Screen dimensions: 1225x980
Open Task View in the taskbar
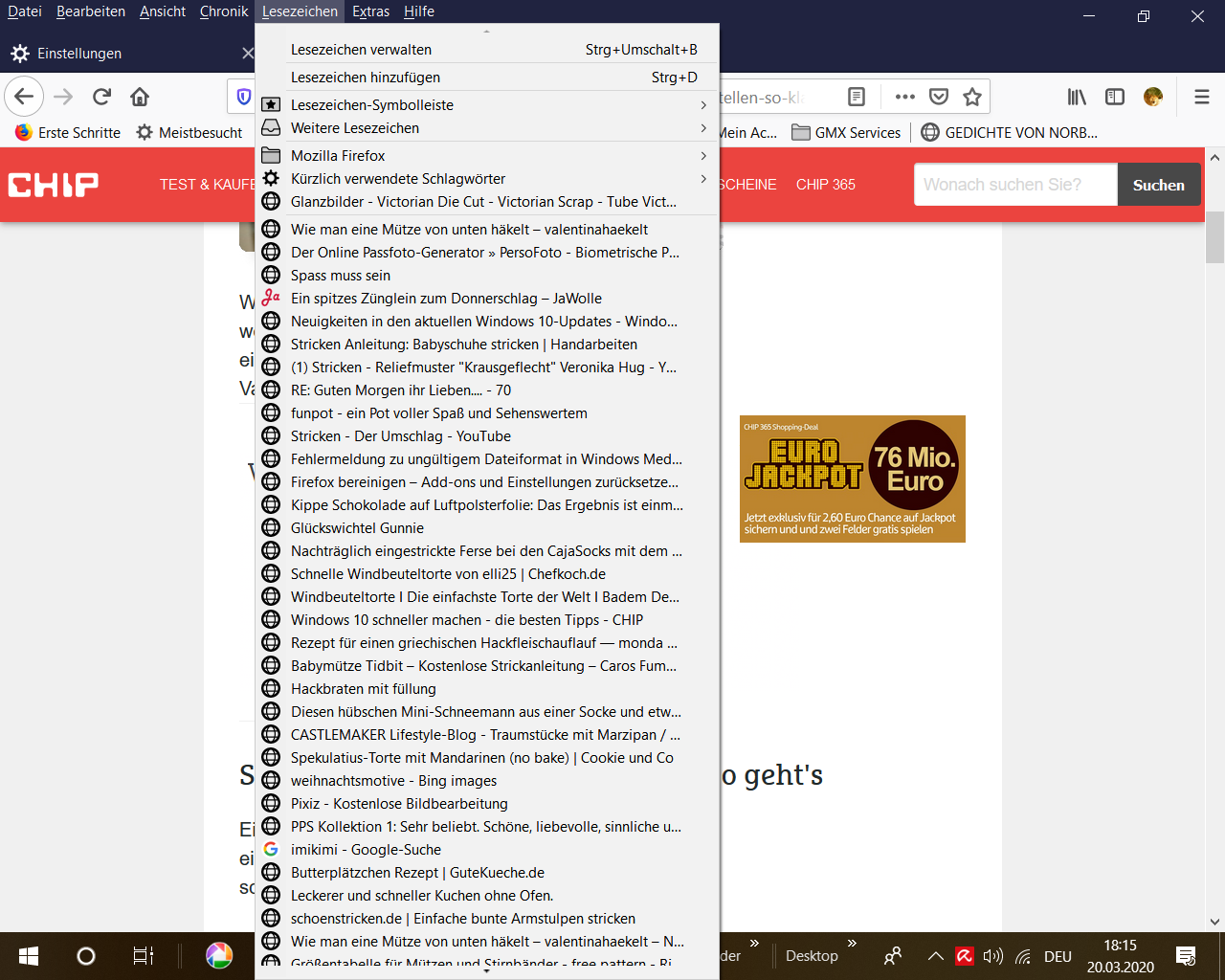[143, 956]
